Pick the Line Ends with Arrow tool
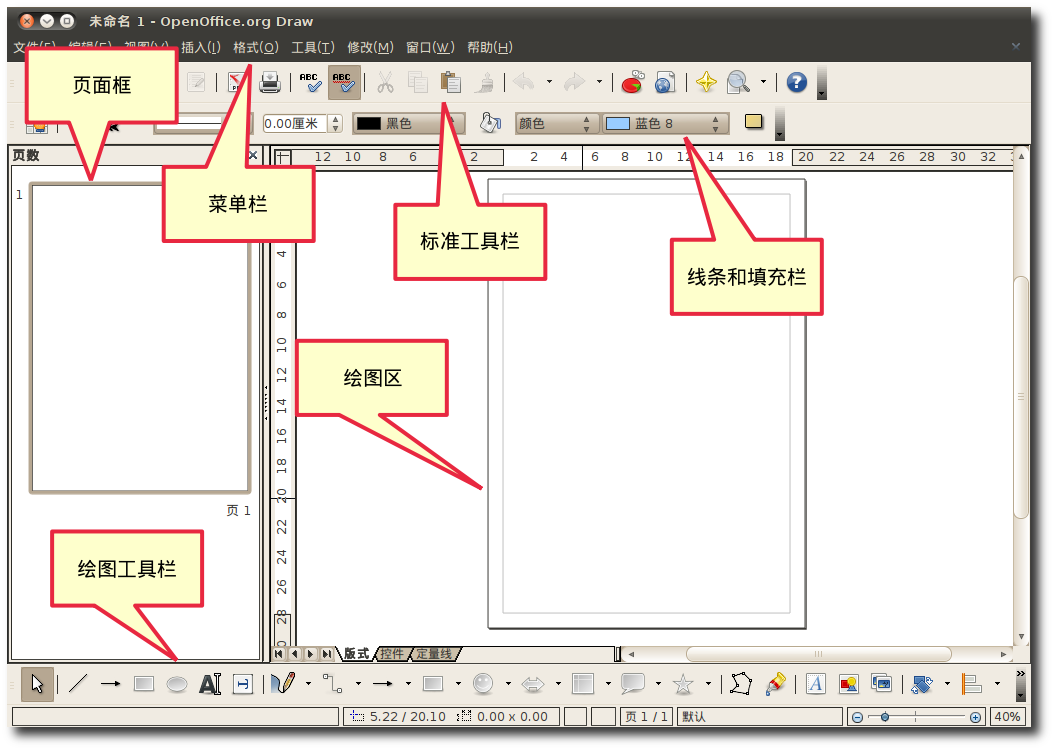 110,684
